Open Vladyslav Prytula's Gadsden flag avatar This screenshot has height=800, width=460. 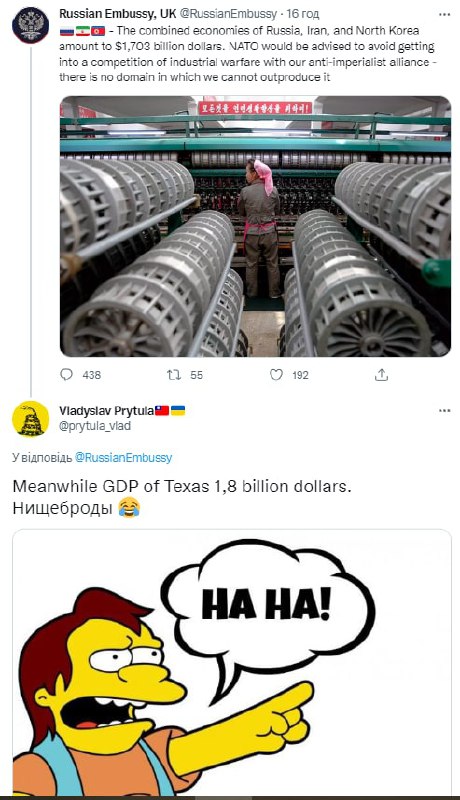click(x=30, y=419)
